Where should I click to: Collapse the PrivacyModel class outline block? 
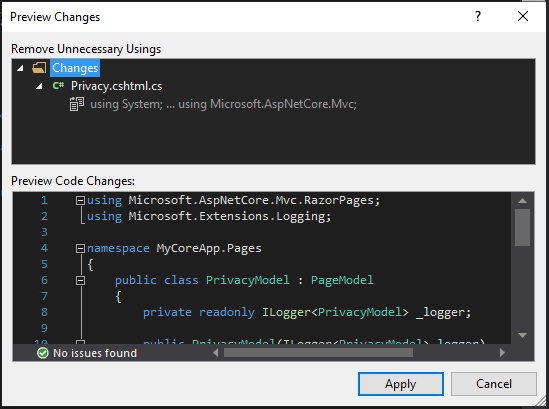click(81, 280)
